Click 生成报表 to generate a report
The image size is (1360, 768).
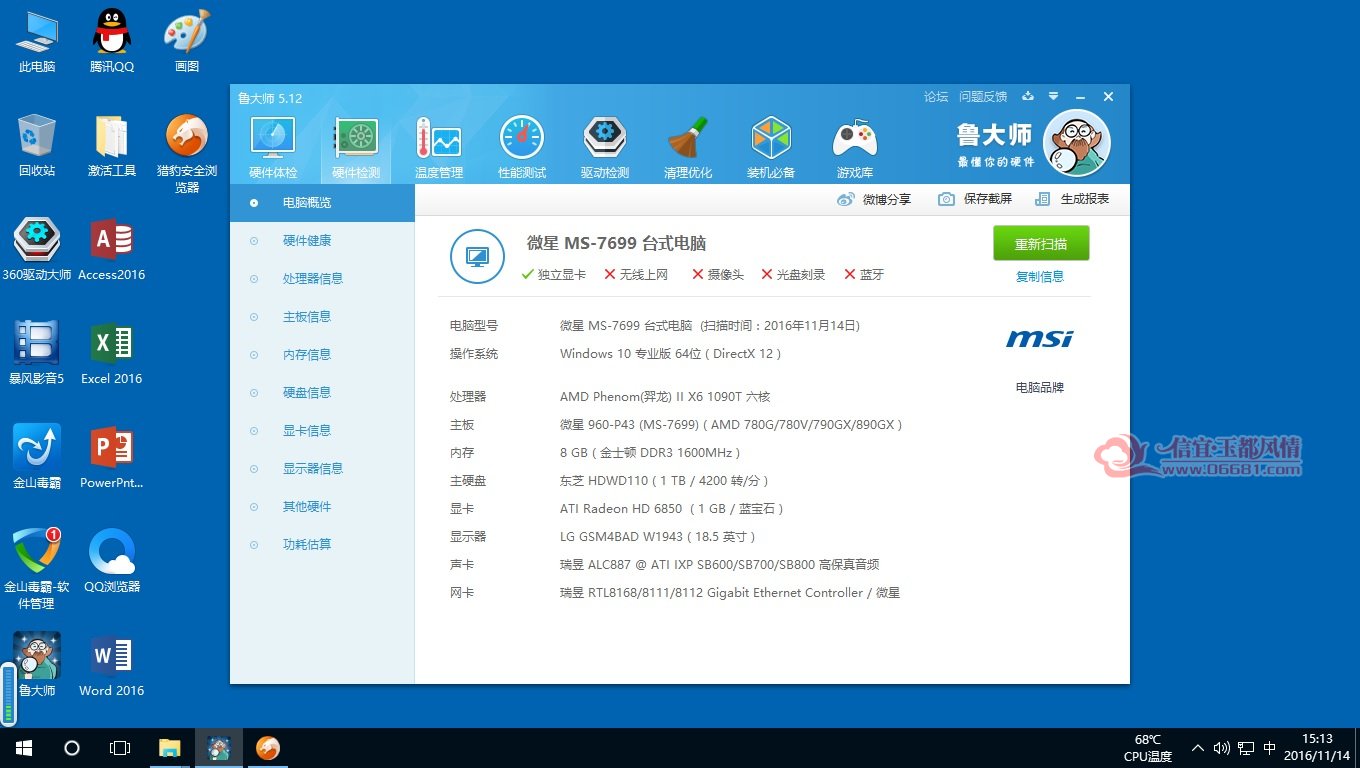pyautogui.click(x=1072, y=199)
